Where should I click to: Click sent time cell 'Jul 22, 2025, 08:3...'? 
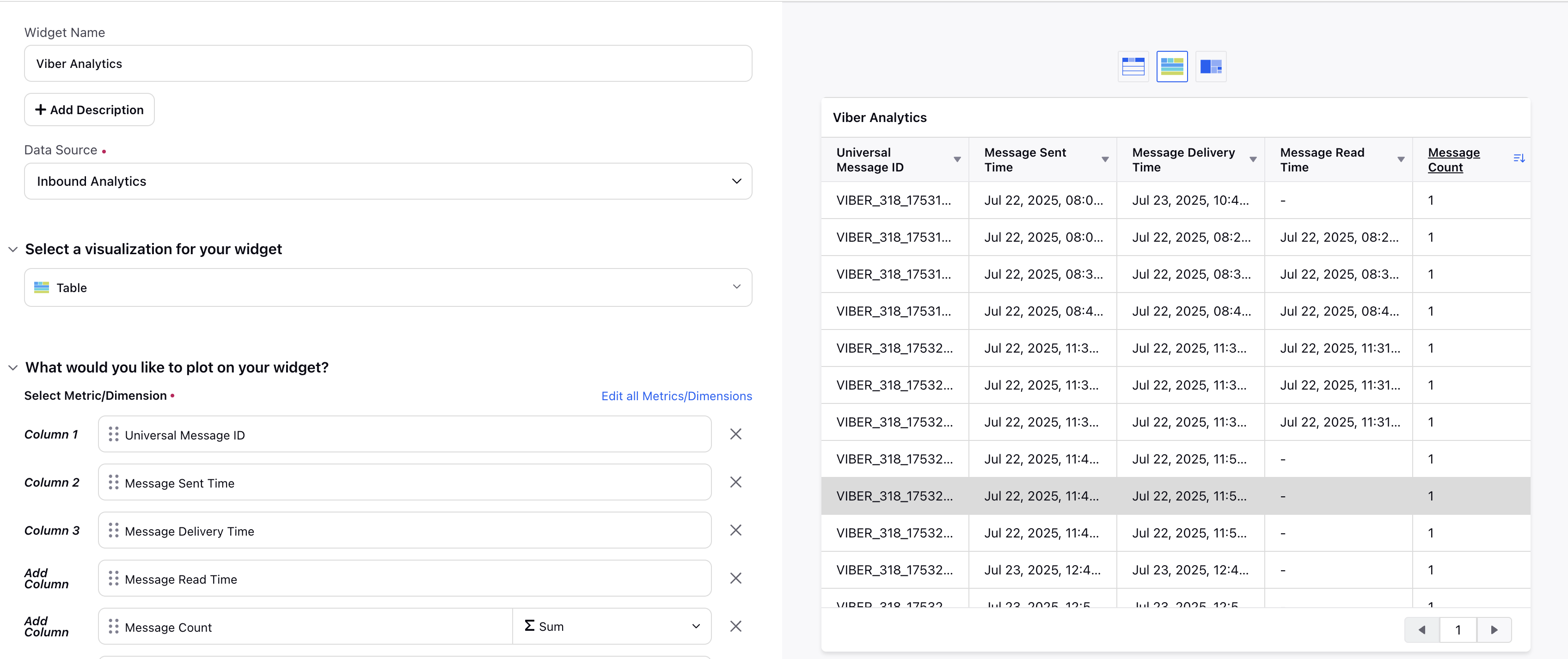click(x=1043, y=275)
